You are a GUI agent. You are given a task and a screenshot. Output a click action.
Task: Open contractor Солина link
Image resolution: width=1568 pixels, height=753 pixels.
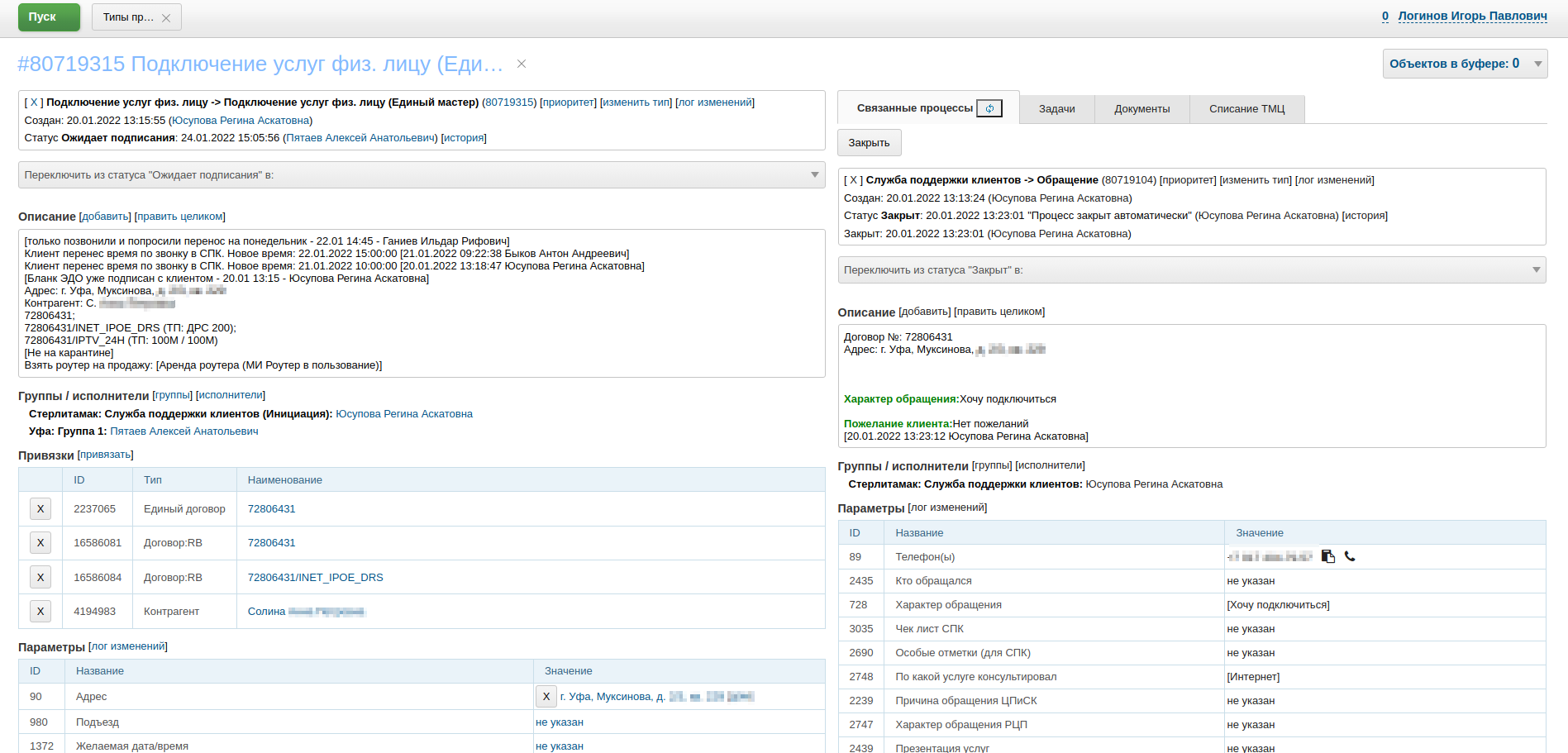pos(306,612)
